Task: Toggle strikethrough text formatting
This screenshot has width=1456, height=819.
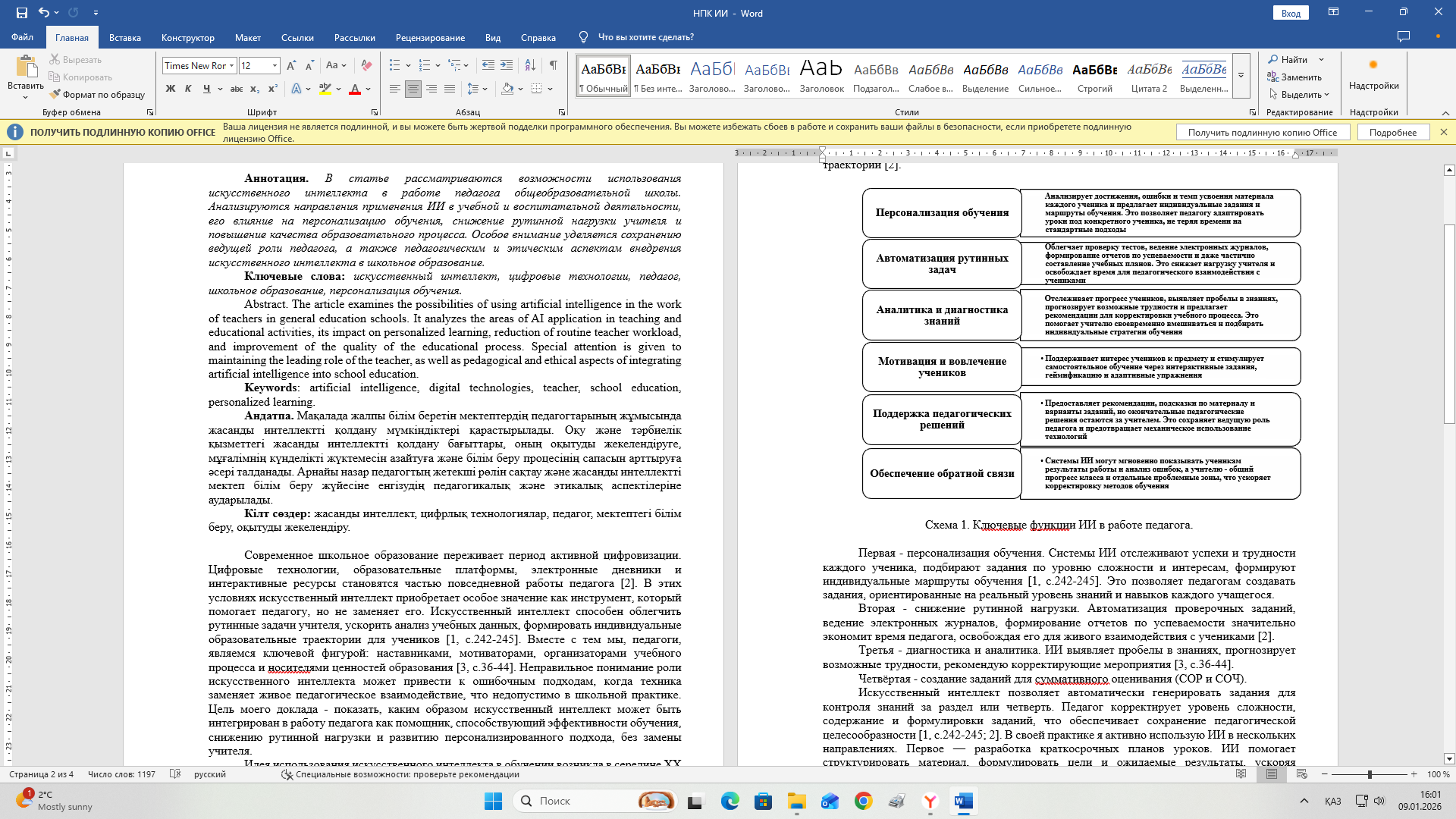Action: pyautogui.click(x=236, y=89)
